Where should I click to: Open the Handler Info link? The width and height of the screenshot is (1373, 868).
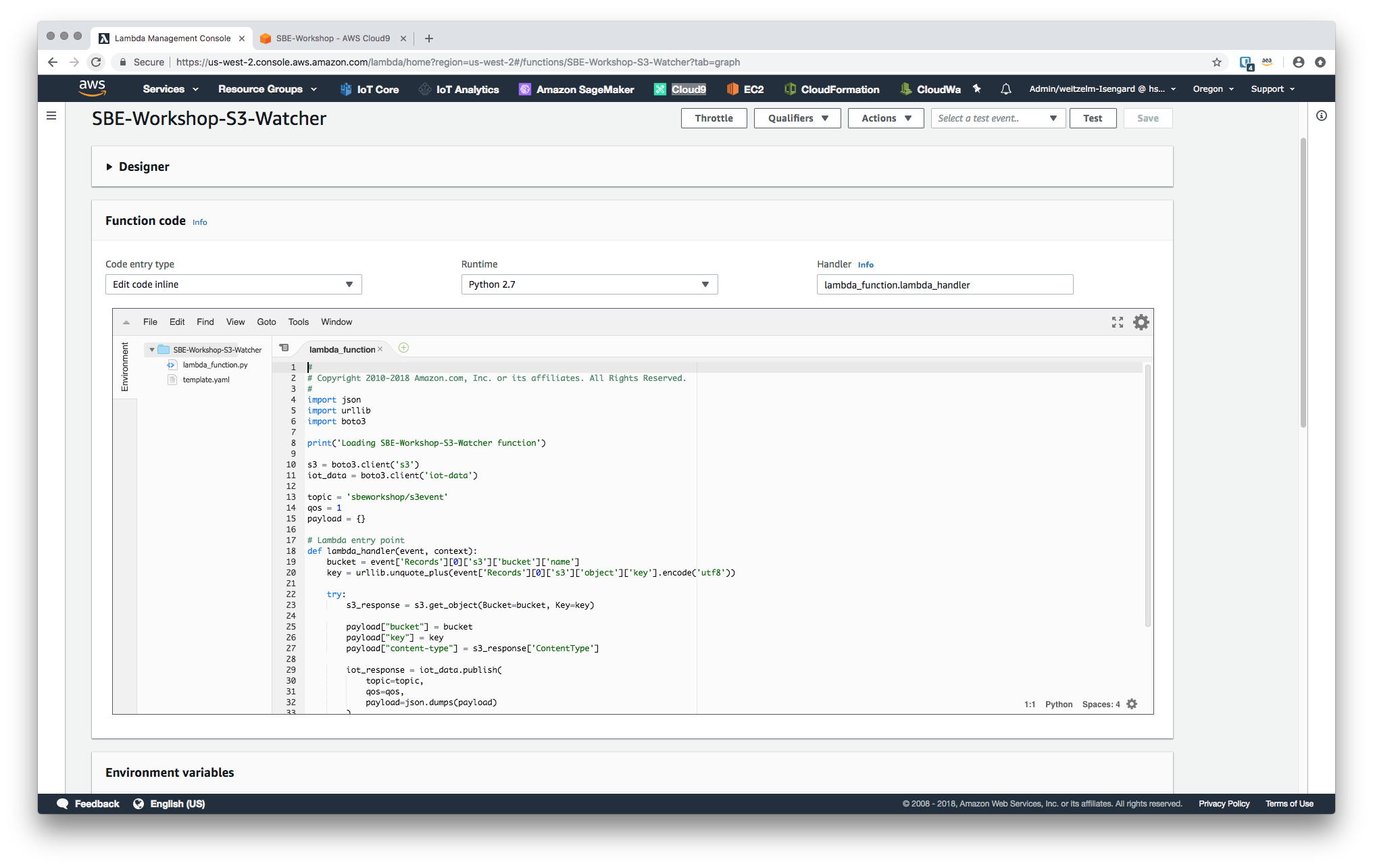click(x=866, y=265)
